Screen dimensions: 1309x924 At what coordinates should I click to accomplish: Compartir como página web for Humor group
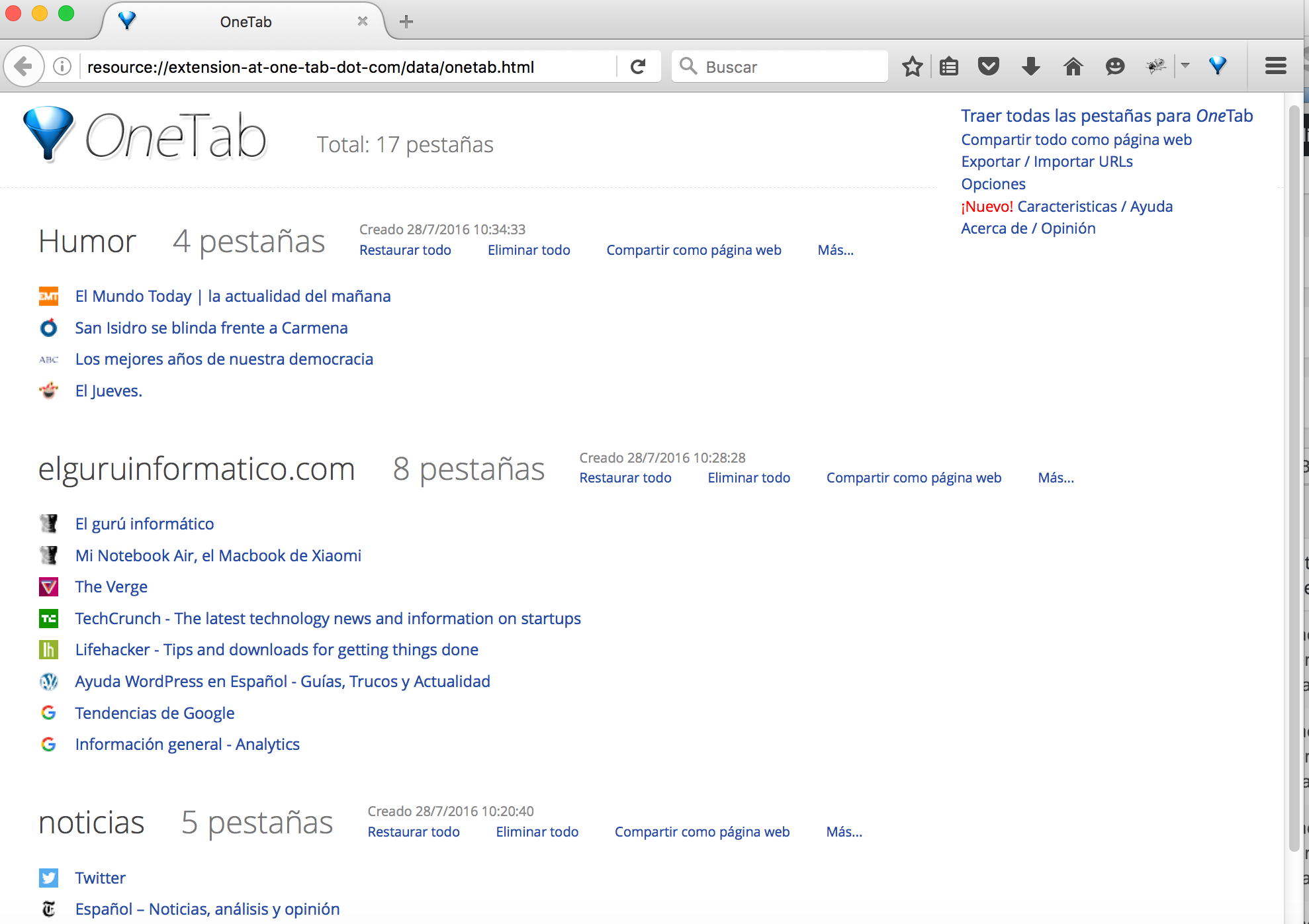pos(694,250)
